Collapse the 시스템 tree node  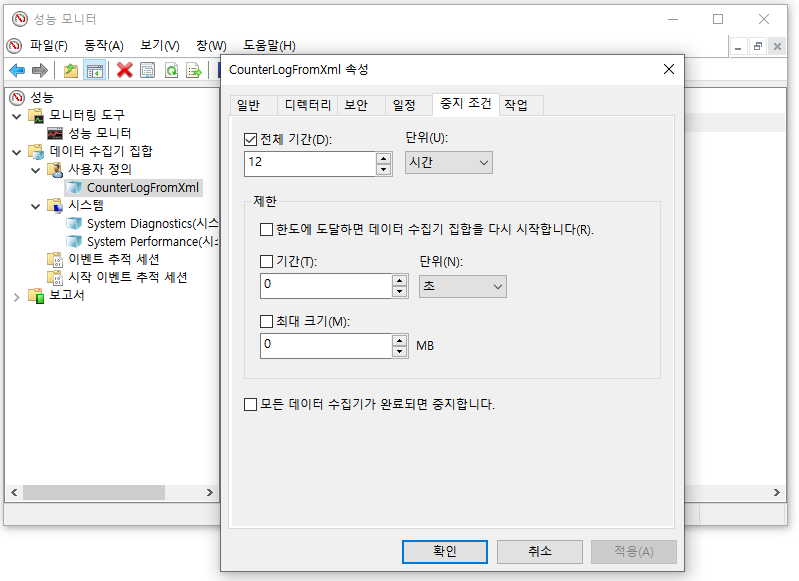(36, 206)
